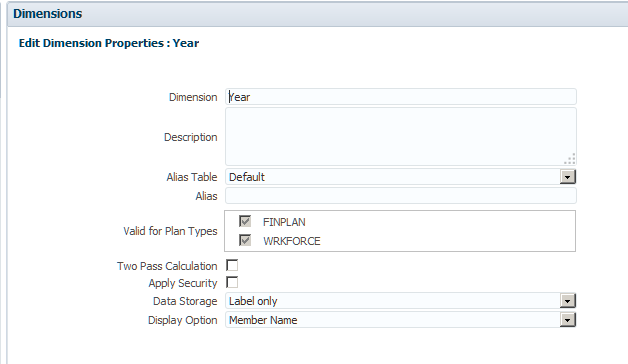This screenshot has height=364, width=628.
Task: Click the Alias Table label
Action: click(192, 177)
